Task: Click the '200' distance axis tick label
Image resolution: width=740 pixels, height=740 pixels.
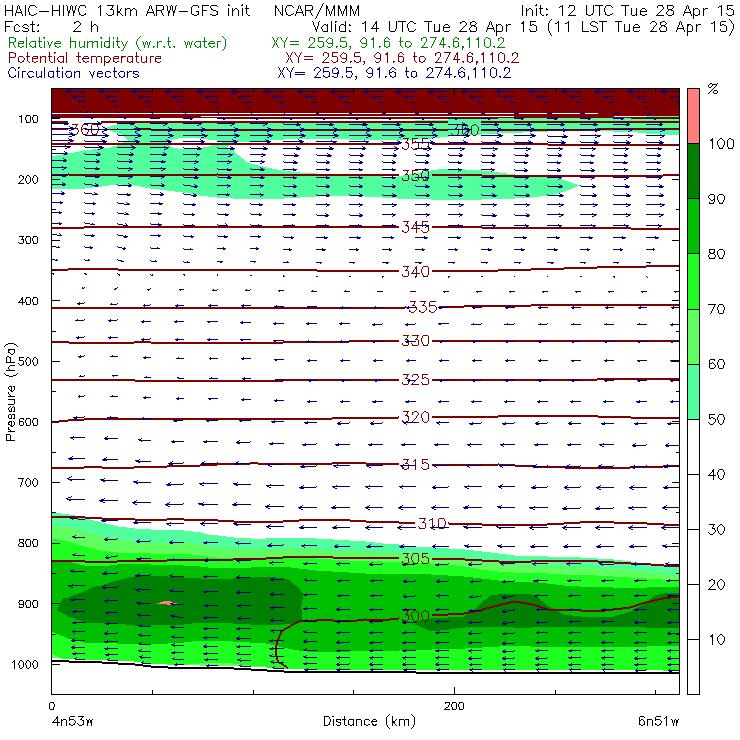Action: tap(454, 706)
